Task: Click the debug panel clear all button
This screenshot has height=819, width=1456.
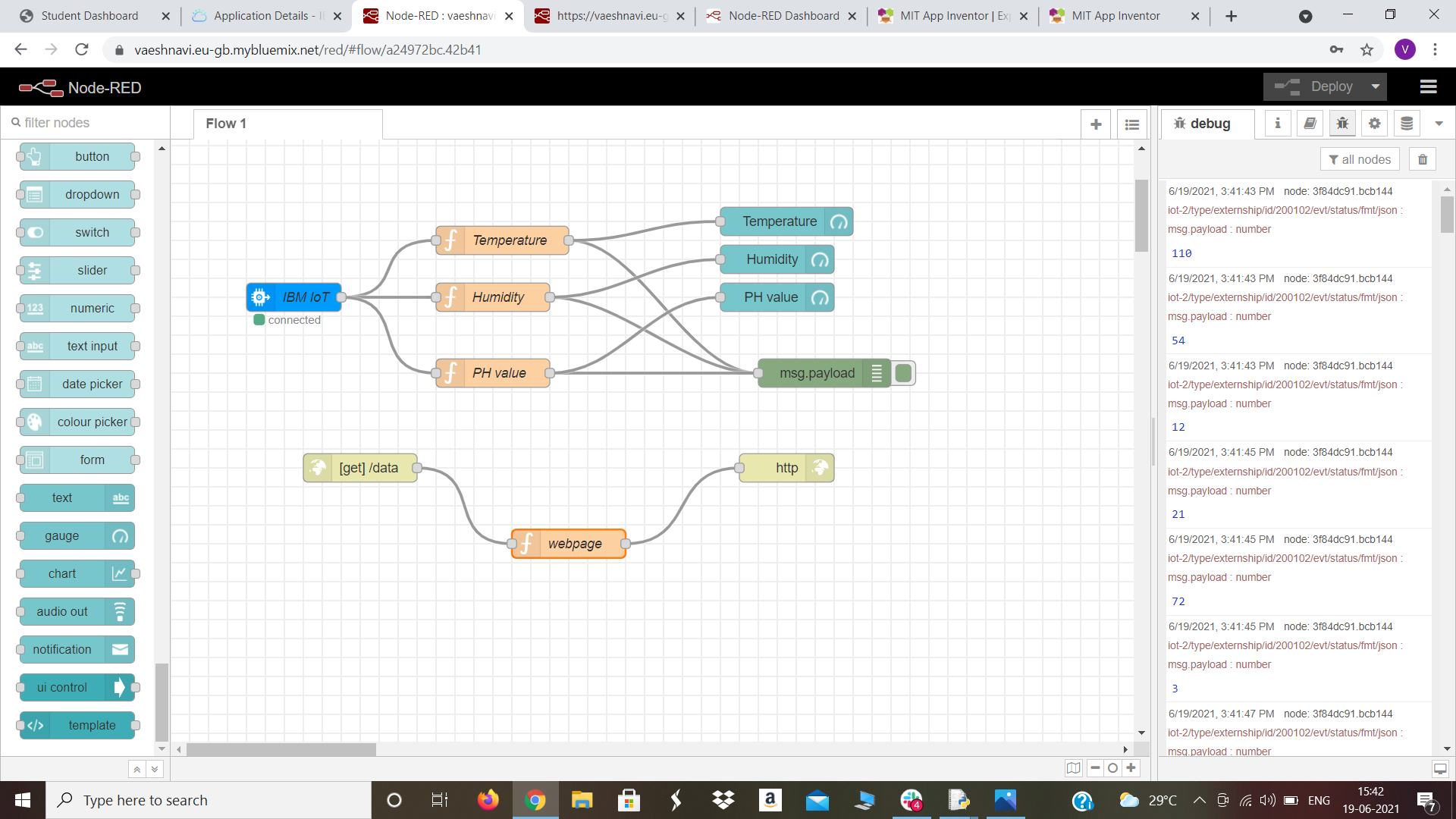Action: click(1422, 158)
